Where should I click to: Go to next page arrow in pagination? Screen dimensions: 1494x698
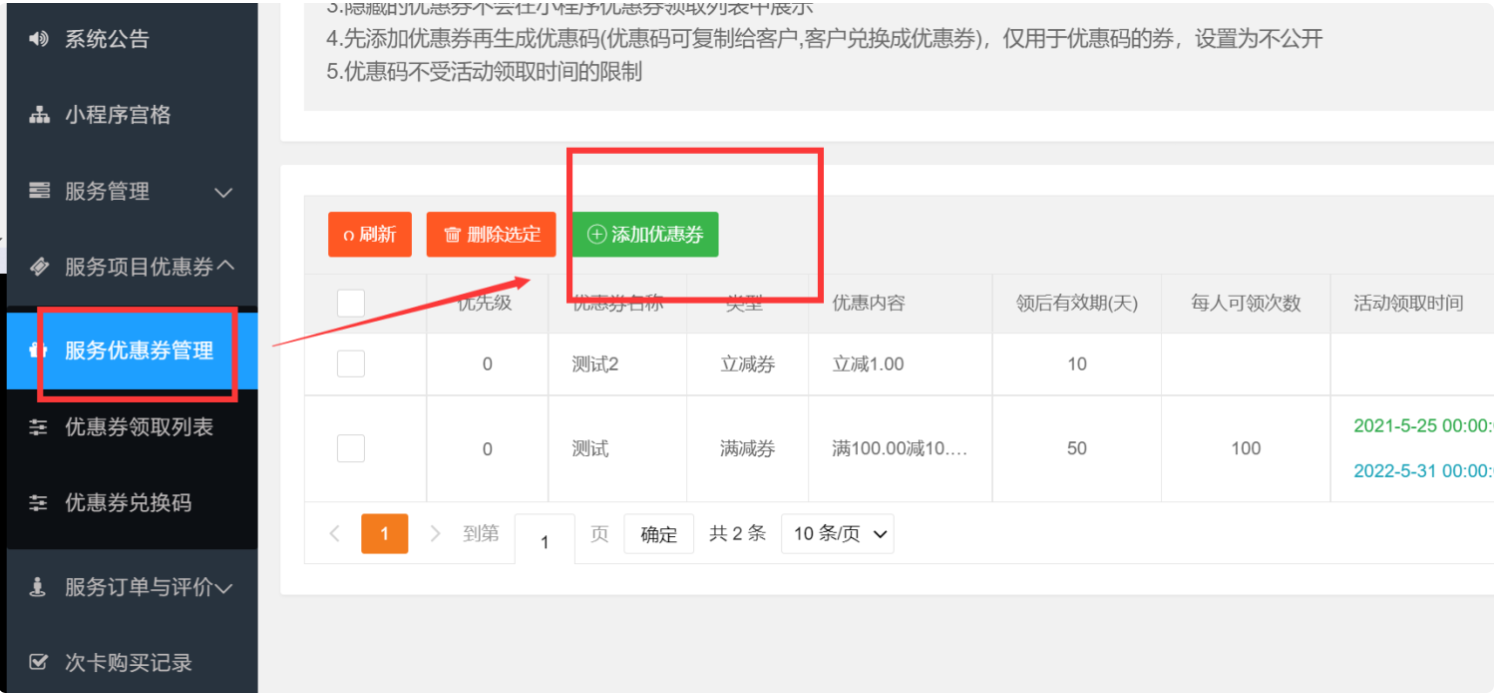tap(435, 534)
